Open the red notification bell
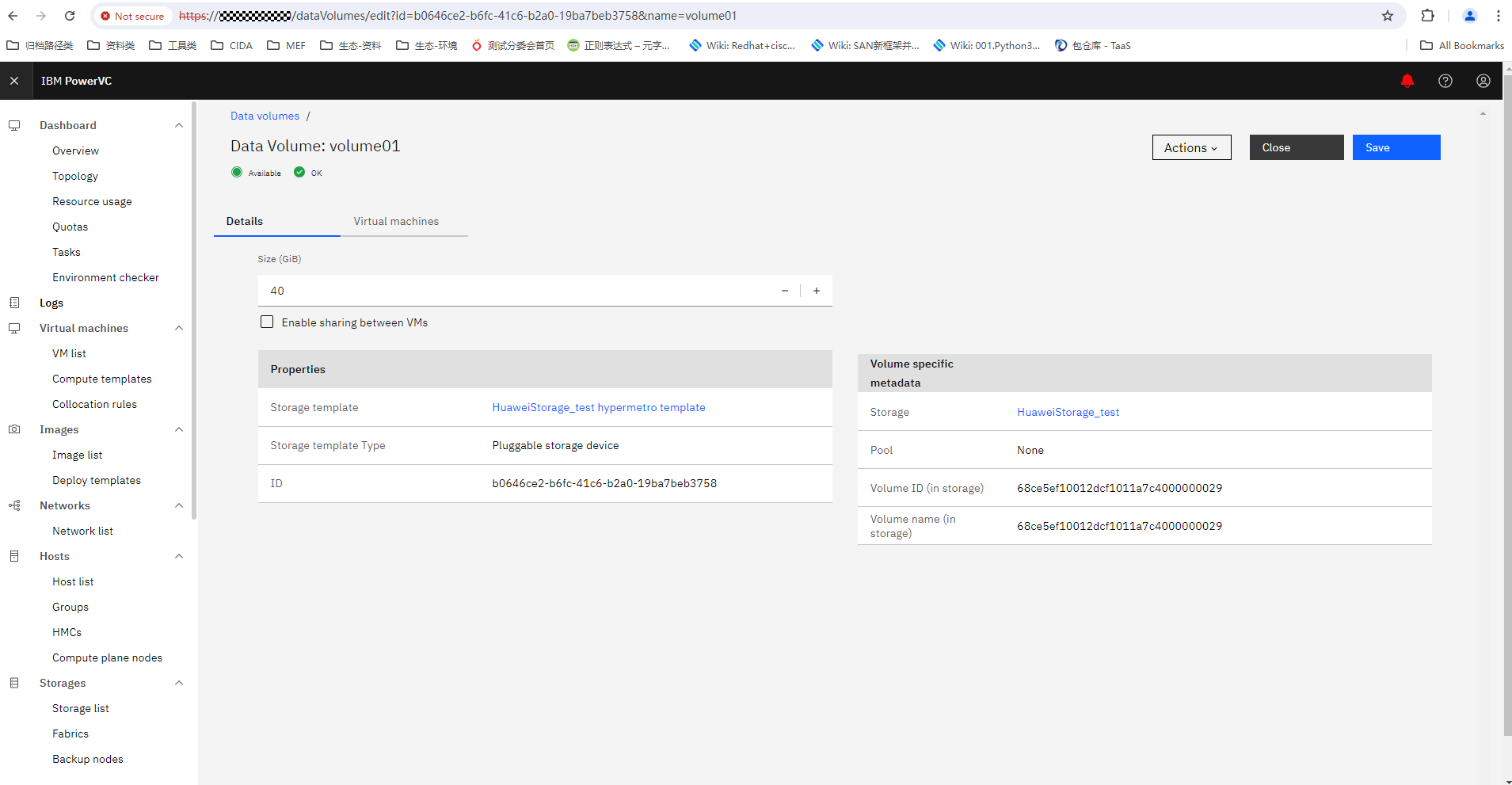 [1407, 81]
